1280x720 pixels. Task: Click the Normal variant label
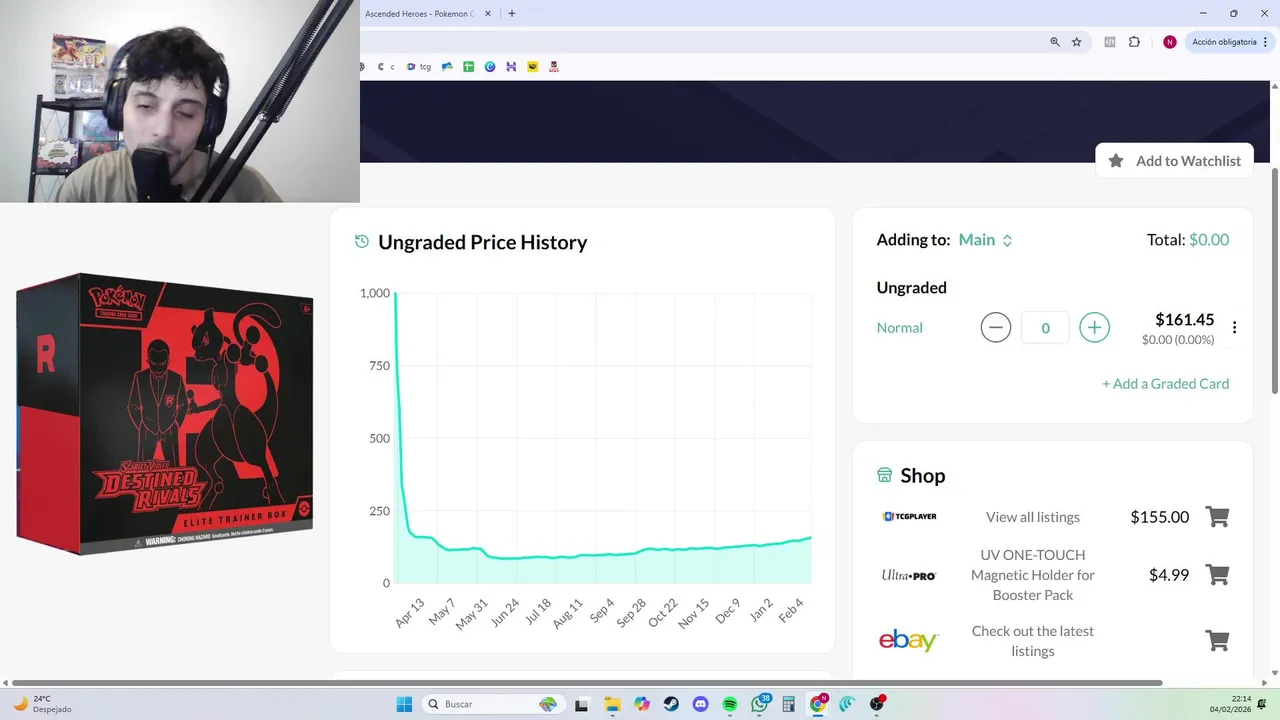point(899,328)
